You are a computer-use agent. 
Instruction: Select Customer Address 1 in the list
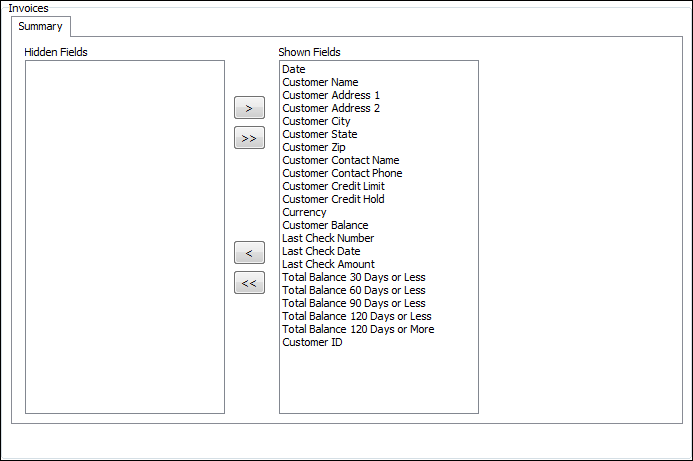(331, 95)
